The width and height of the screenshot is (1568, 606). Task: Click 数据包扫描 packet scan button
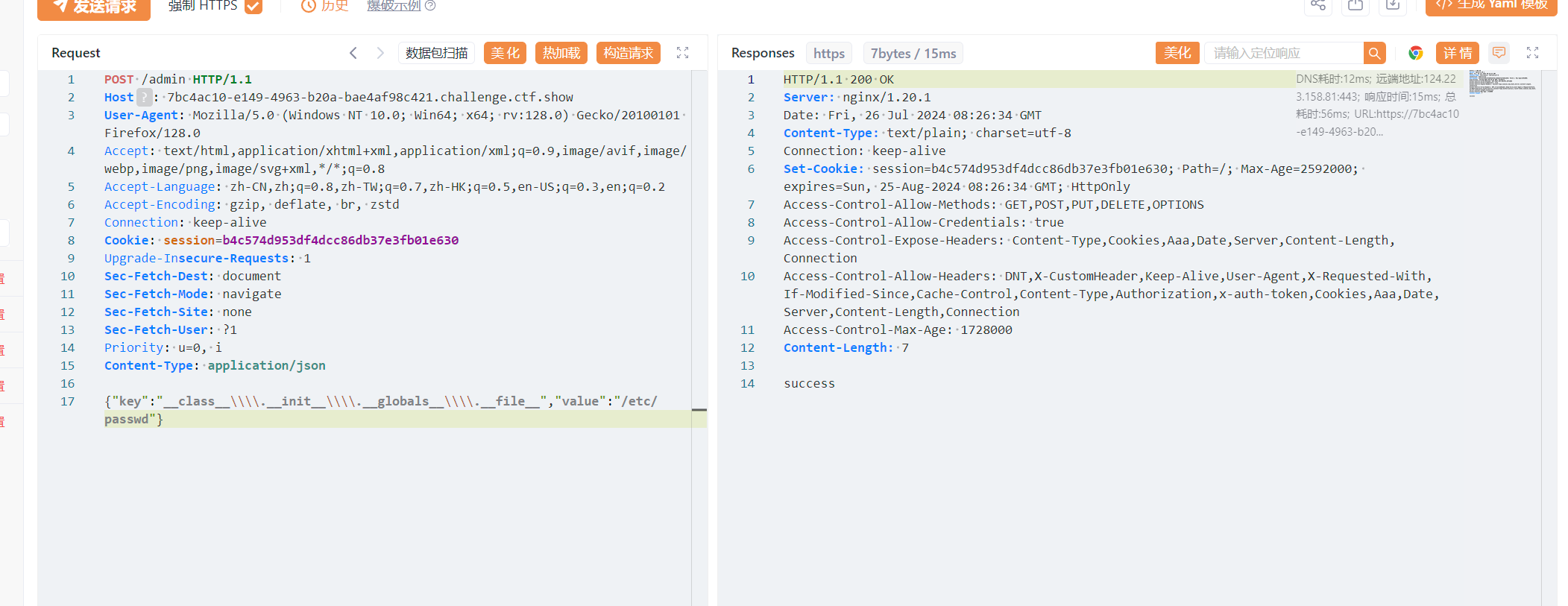click(x=437, y=53)
